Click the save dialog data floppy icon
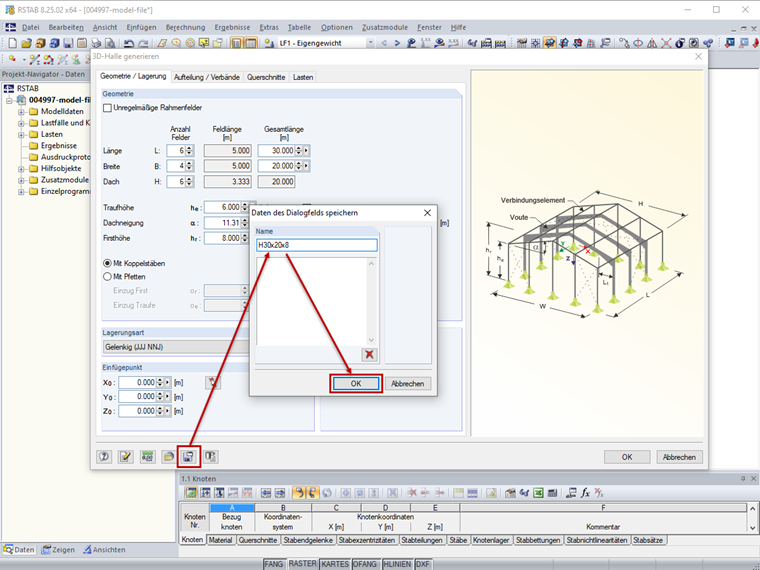The width and height of the screenshot is (760, 570). pos(189,457)
